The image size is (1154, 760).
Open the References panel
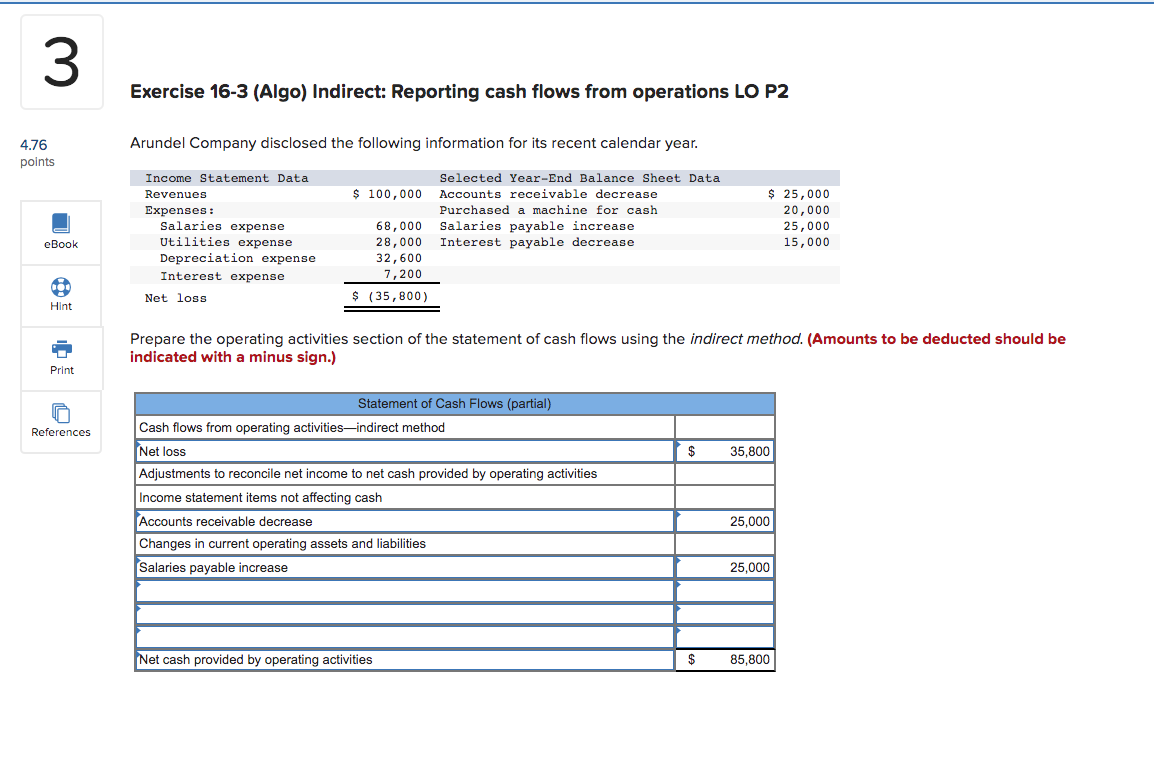click(61, 421)
